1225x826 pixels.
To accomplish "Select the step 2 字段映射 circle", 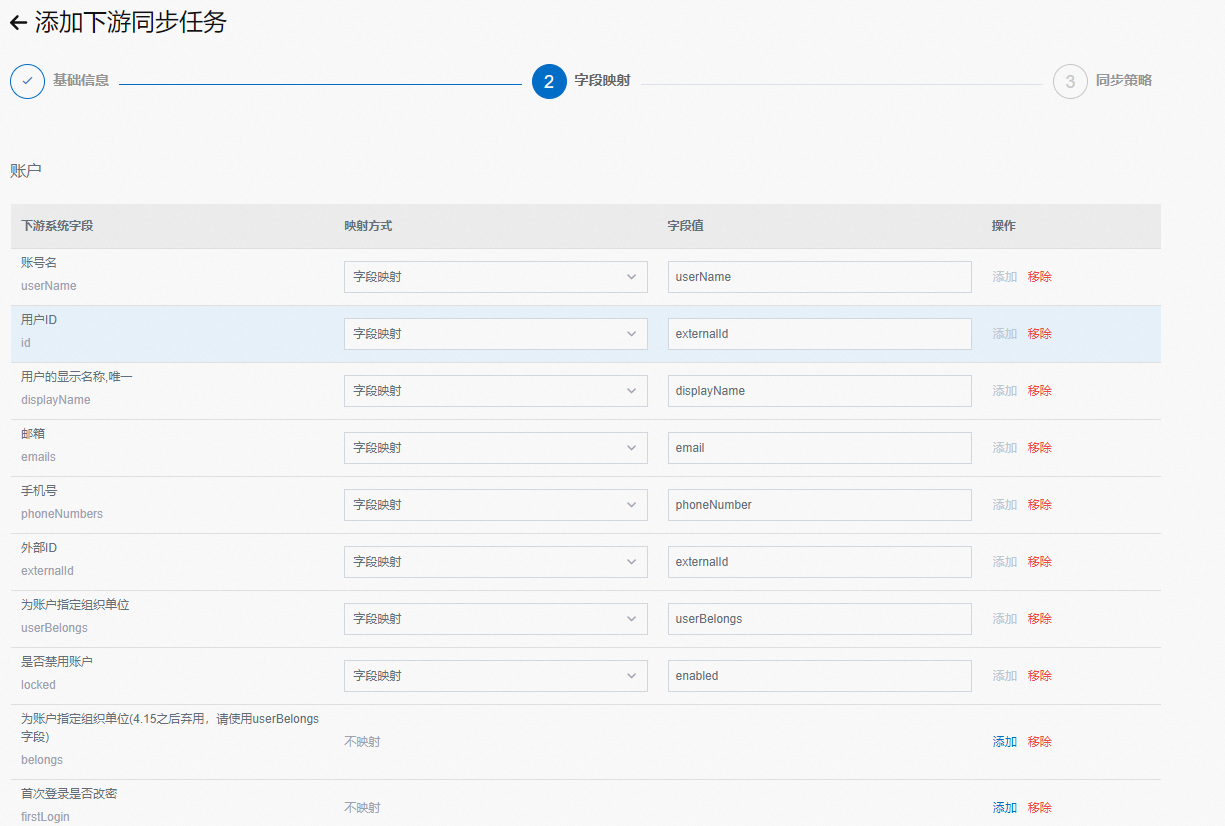I will [549, 81].
